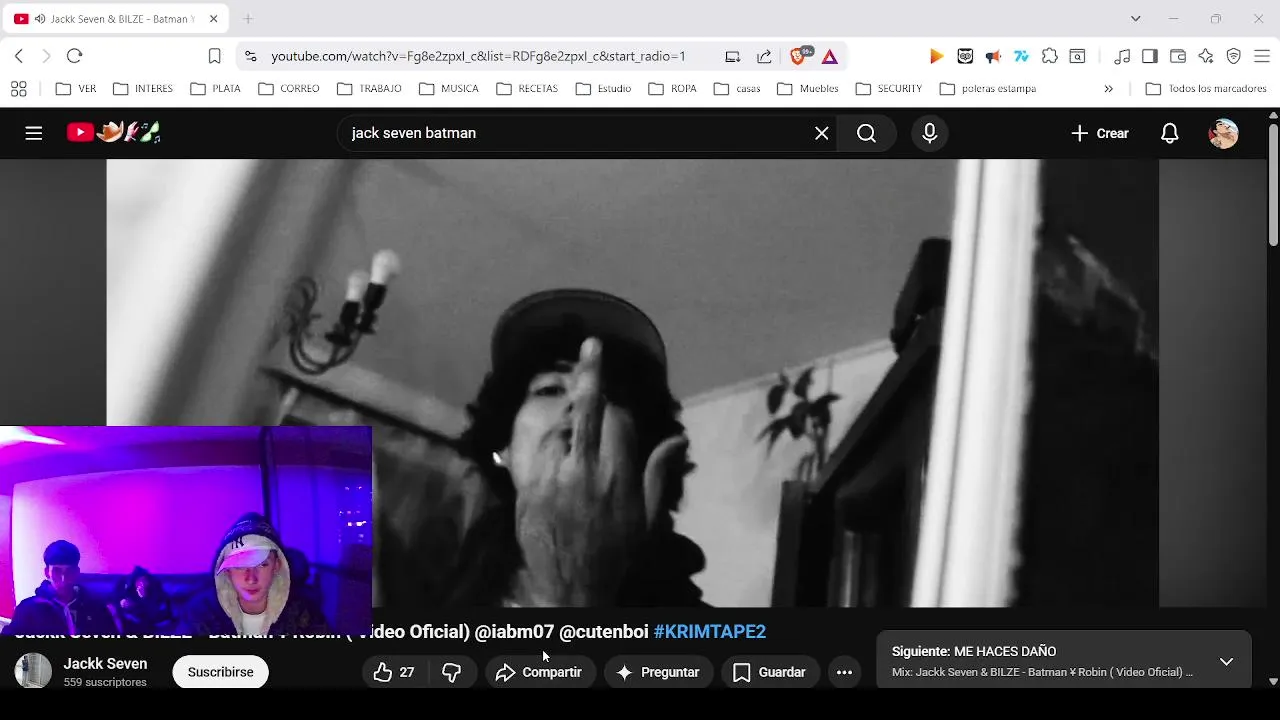
Task: Mute tab via speaker icon
Action: point(40,18)
